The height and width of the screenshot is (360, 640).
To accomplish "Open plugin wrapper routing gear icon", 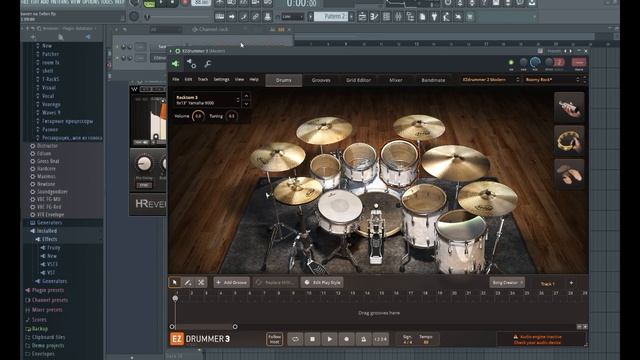I will [191, 64].
